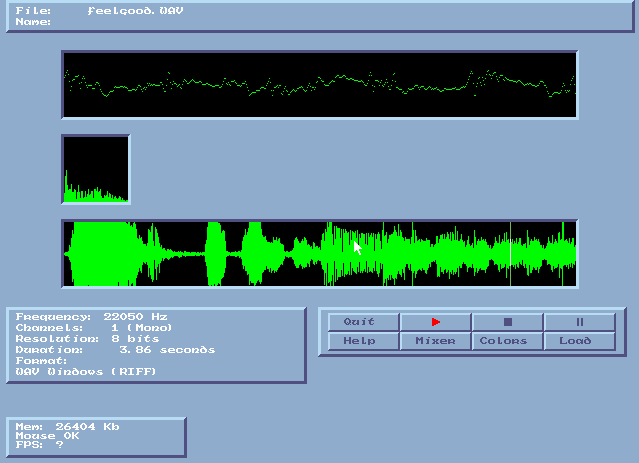
Task: Start playback with the red play button
Action: tap(436, 322)
